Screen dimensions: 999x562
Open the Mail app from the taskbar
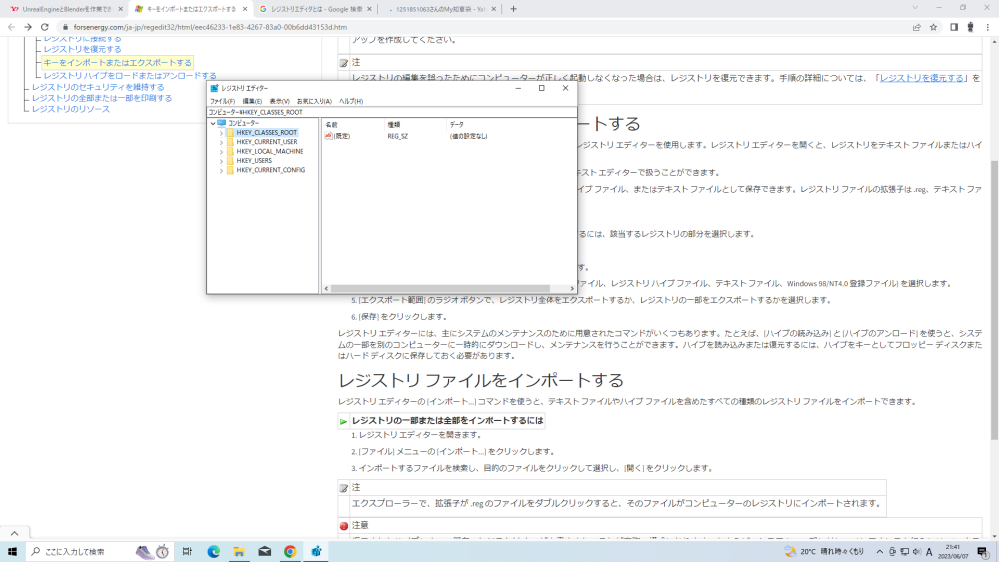point(264,551)
